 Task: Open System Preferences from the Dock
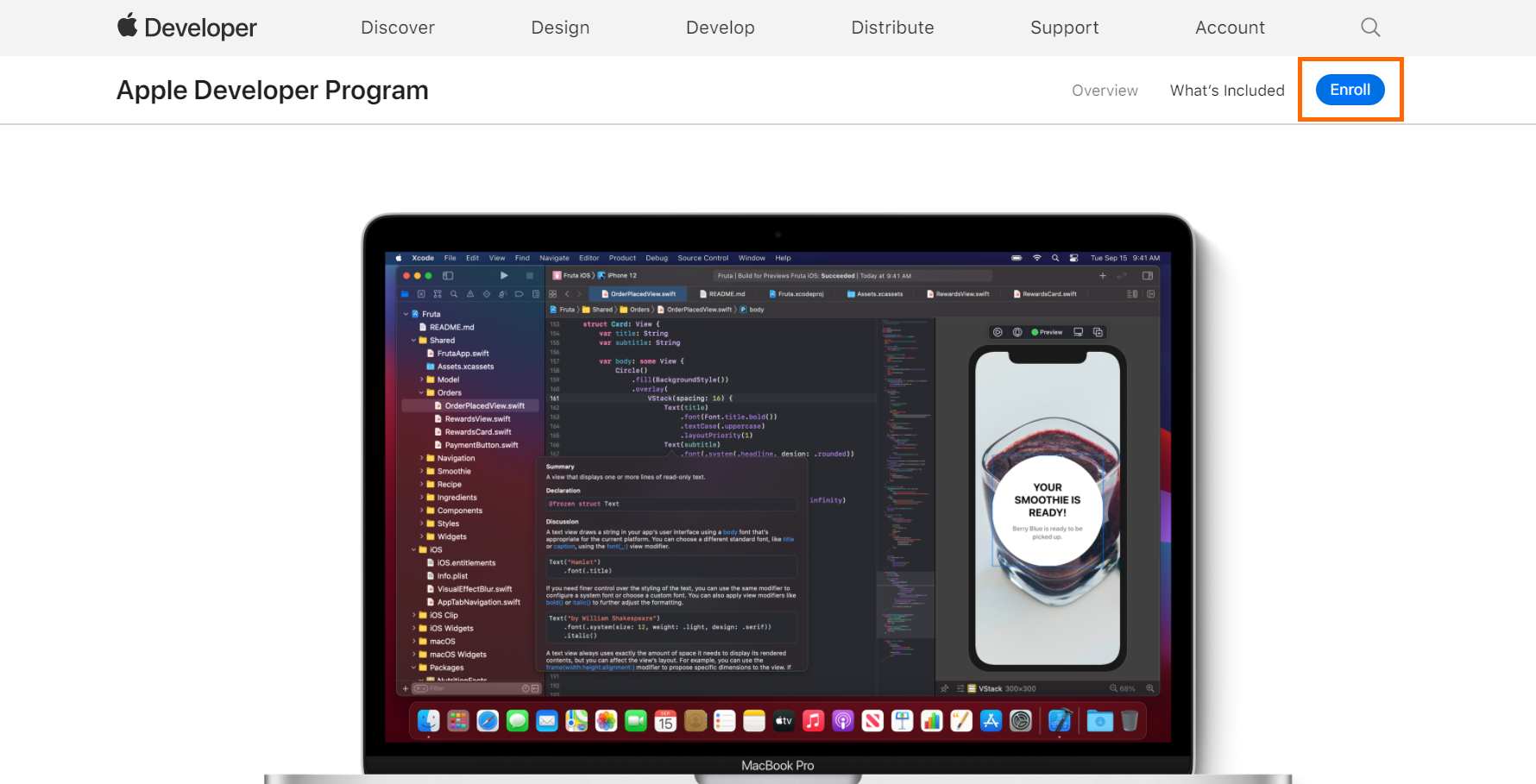pos(1021,720)
